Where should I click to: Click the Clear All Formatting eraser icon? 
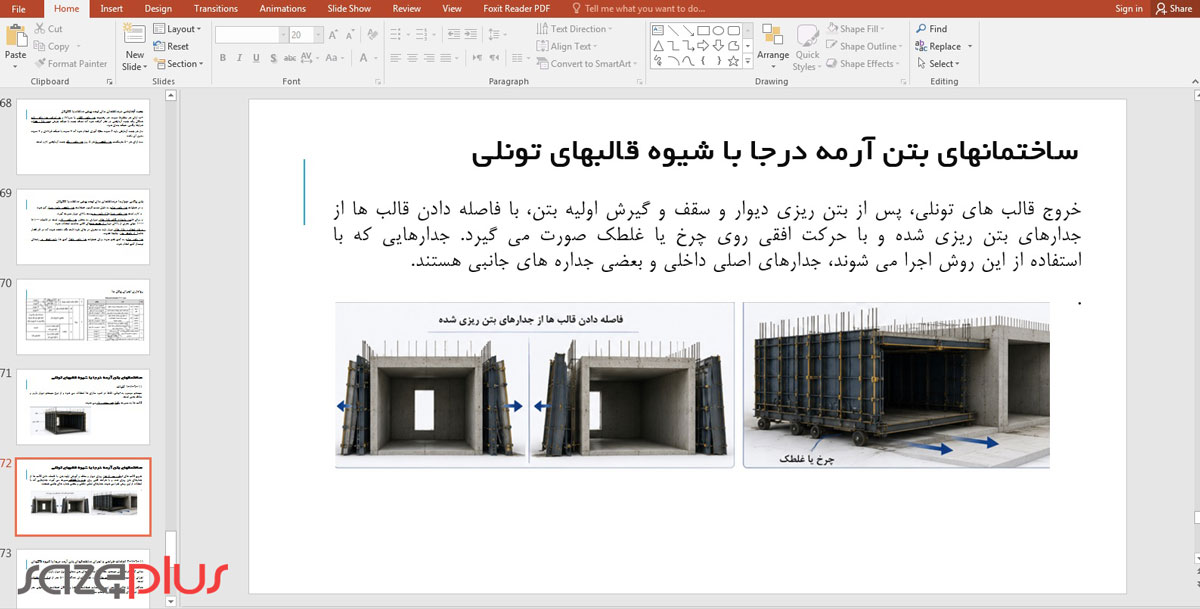pos(372,35)
